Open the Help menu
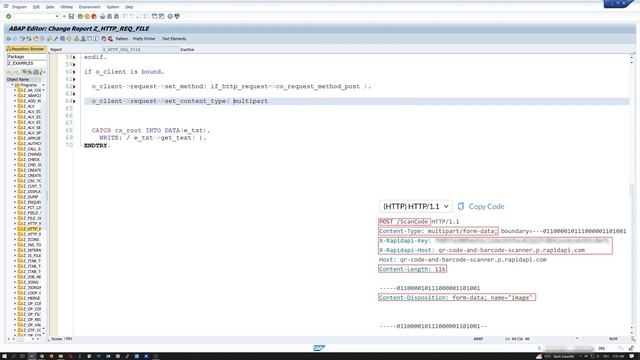Image resolution: width=640 pixels, height=360 pixels. point(129,7)
